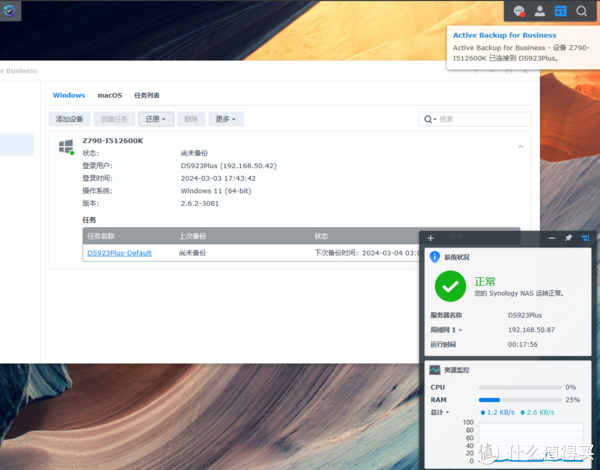The width and height of the screenshot is (600, 470).
Task: Click the 正常 healthy status text
Action: (x=485, y=282)
